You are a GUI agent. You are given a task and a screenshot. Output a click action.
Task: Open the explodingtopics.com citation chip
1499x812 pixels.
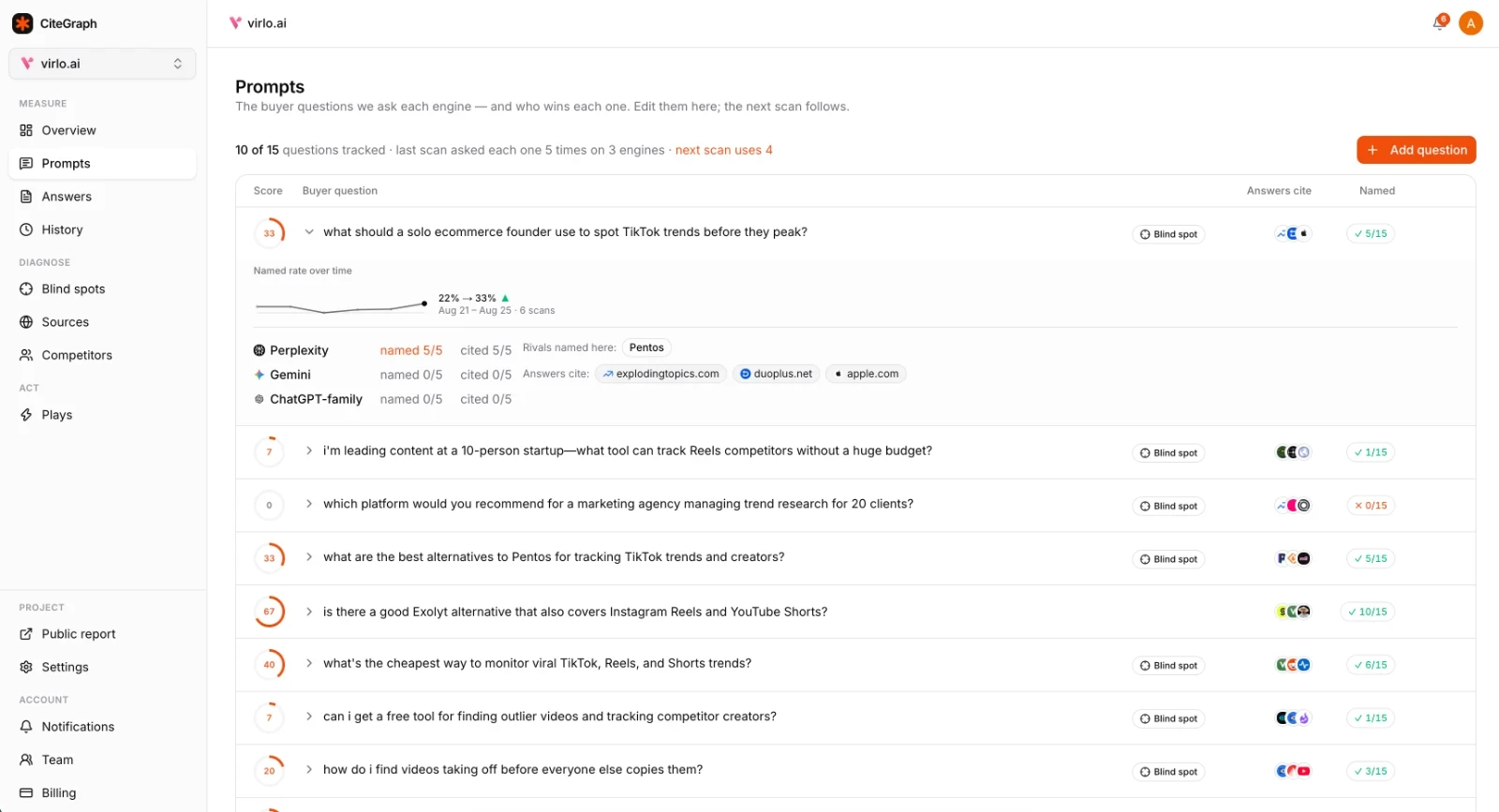(x=660, y=374)
